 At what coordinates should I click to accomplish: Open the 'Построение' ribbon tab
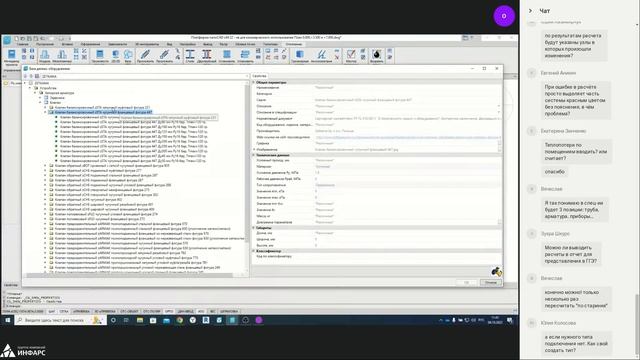coord(45,44)
